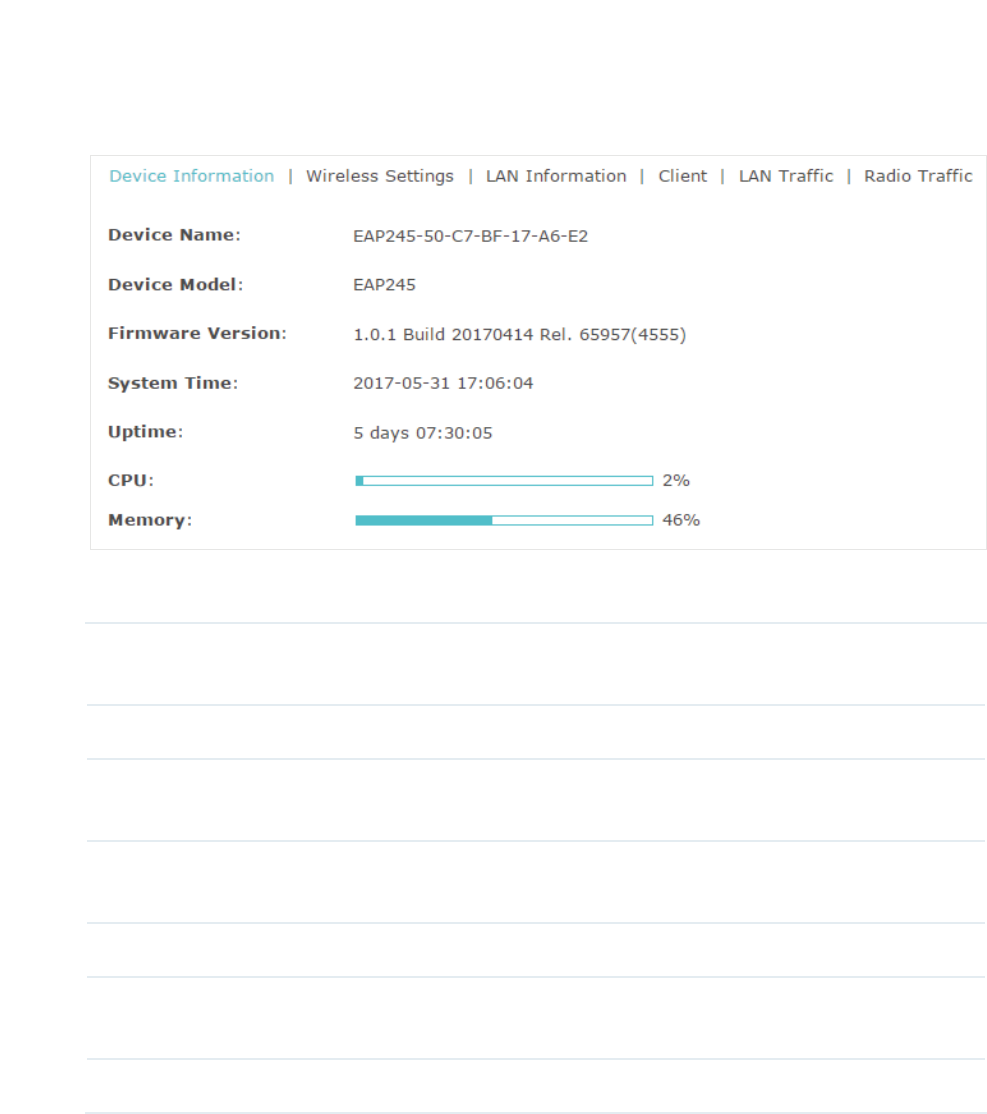The image size is (987, 1114).
Task: Go to the Client tab
Action: (x=682, y=176)
